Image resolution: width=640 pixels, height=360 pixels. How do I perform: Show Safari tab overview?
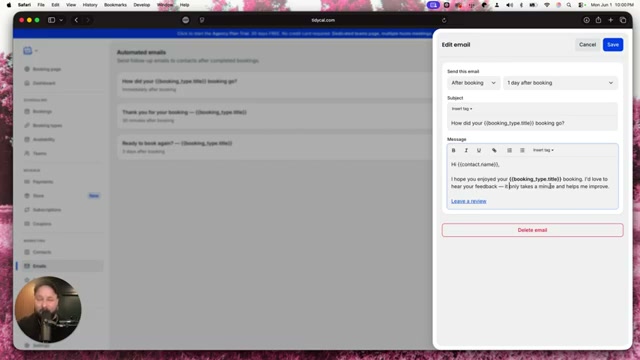[623, 20]
